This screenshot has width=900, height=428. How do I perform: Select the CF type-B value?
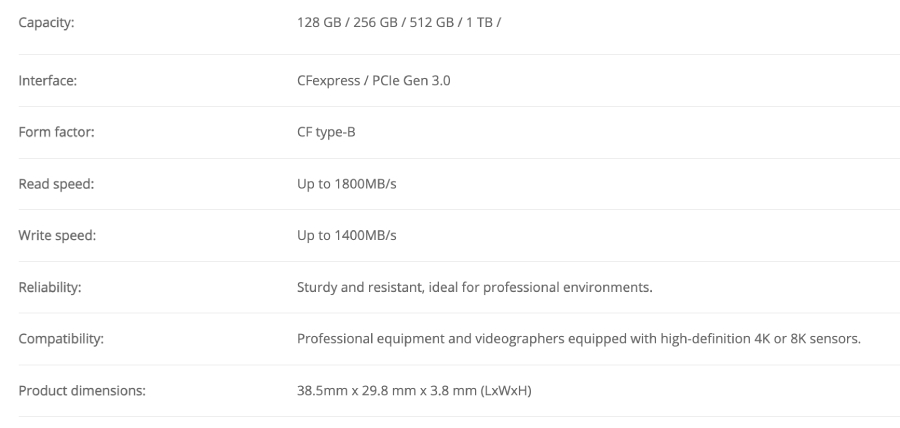coord(326,132)
